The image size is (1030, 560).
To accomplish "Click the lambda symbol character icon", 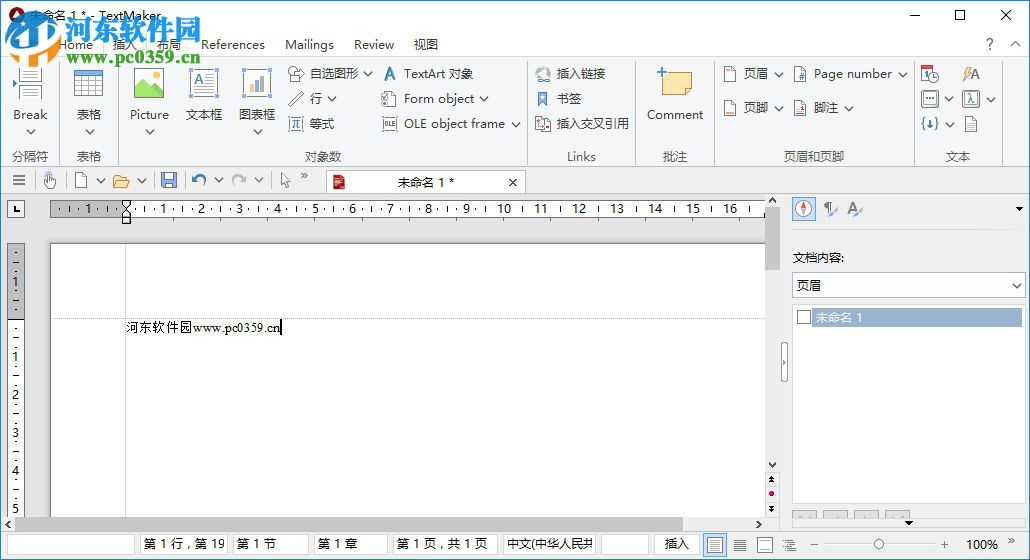I will pos(971,99).
